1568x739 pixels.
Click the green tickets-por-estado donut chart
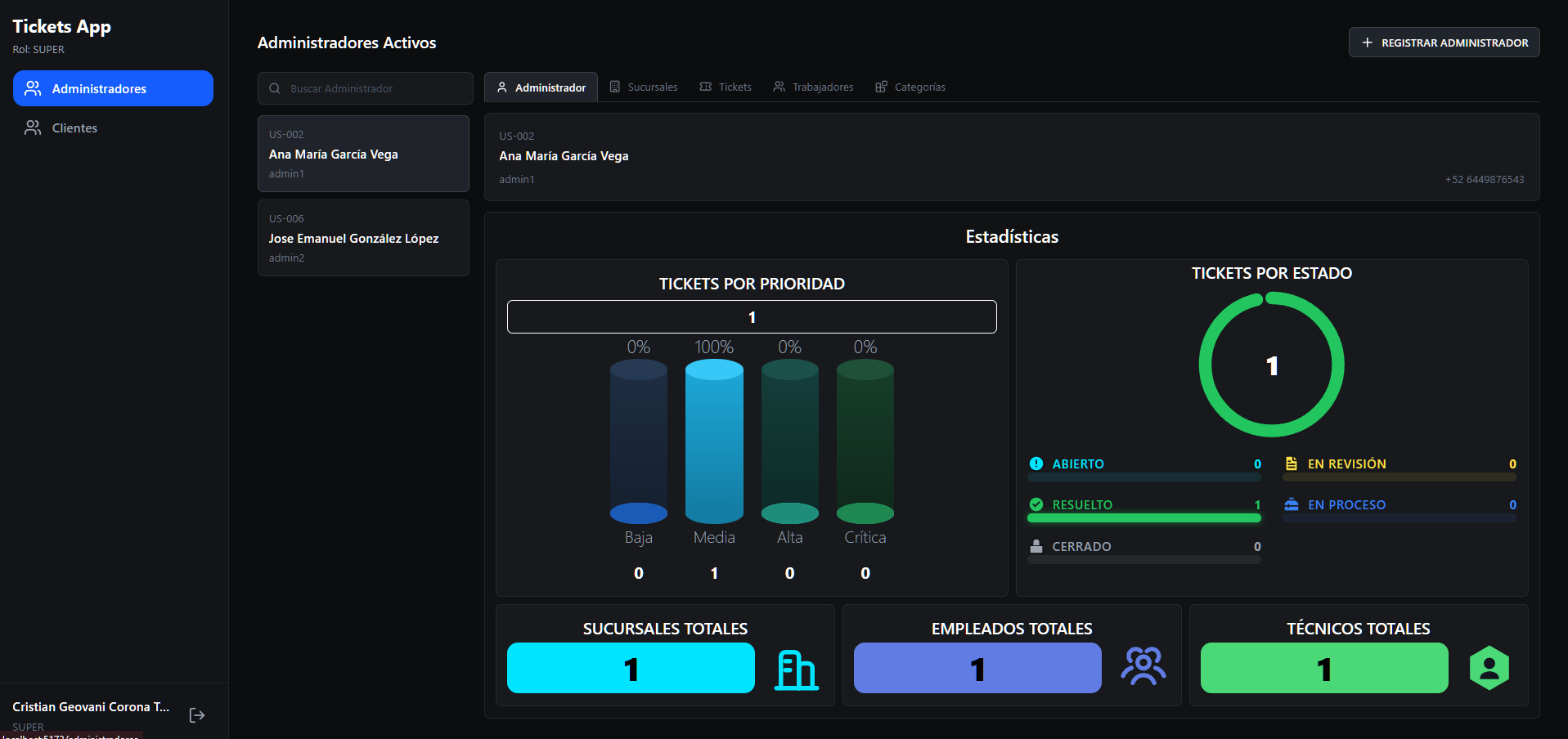(x=1272, y=365)
